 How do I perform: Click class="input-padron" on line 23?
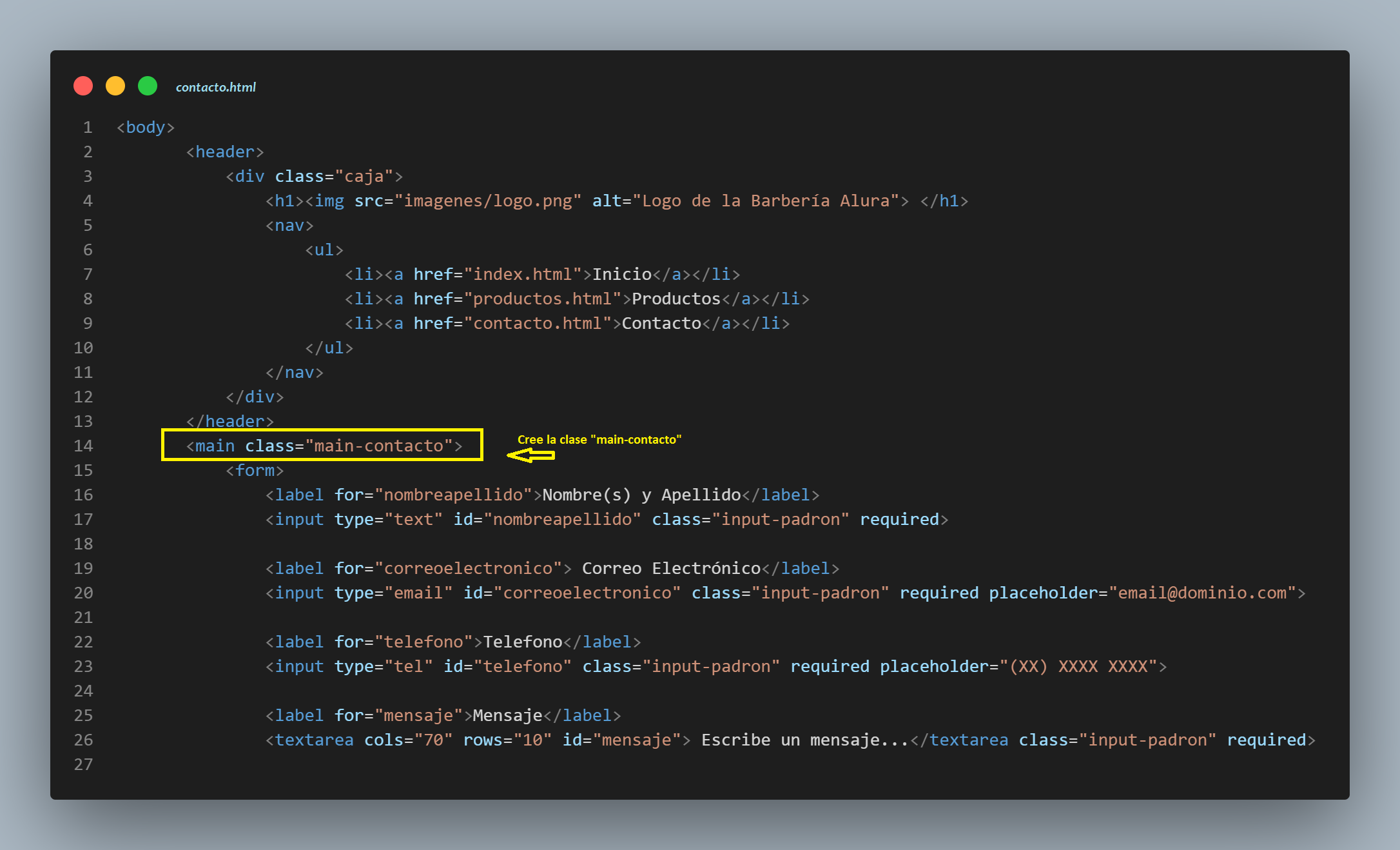681,666
